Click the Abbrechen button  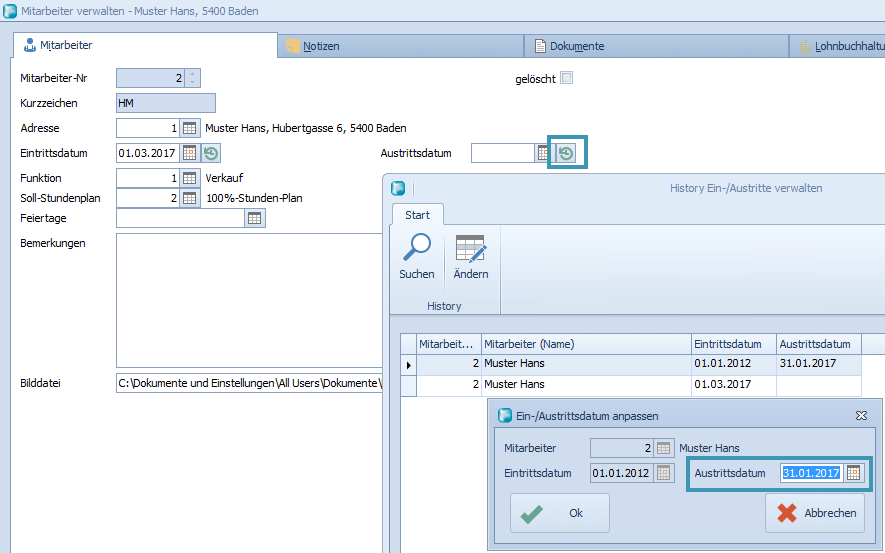[x=814, y=513]
